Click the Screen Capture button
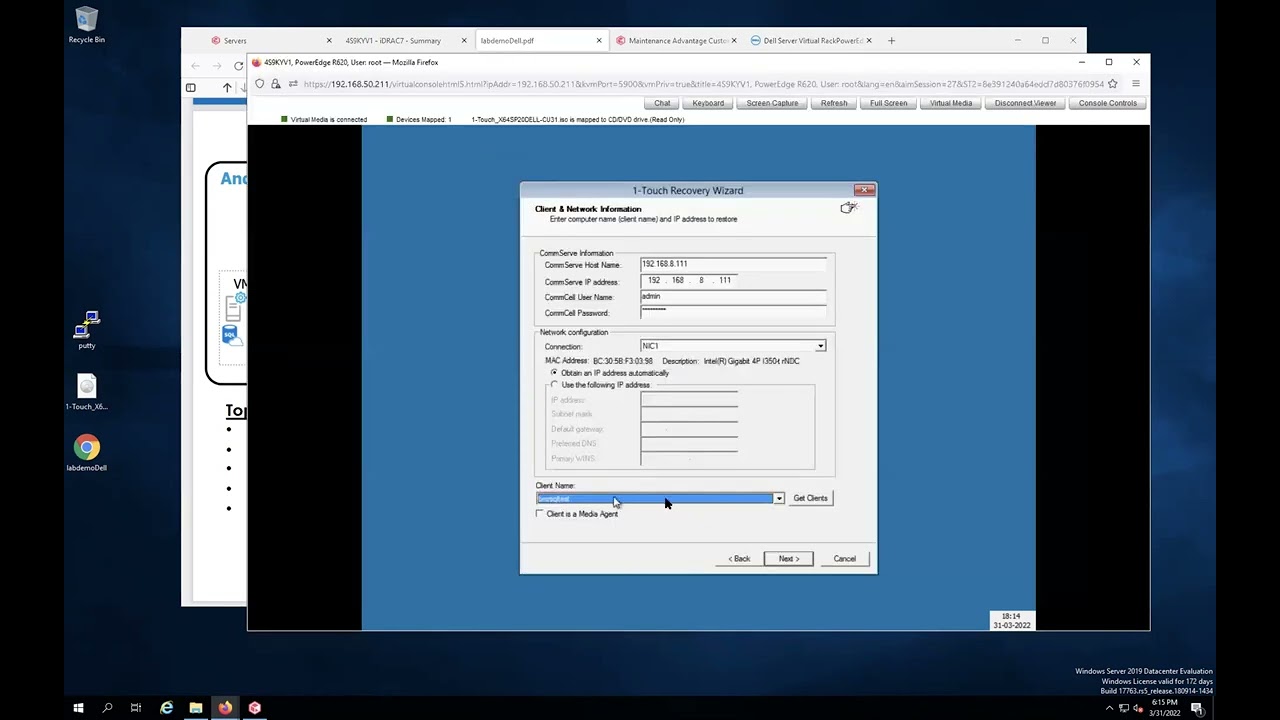The image size is (1280, 720). click(772, 103)
